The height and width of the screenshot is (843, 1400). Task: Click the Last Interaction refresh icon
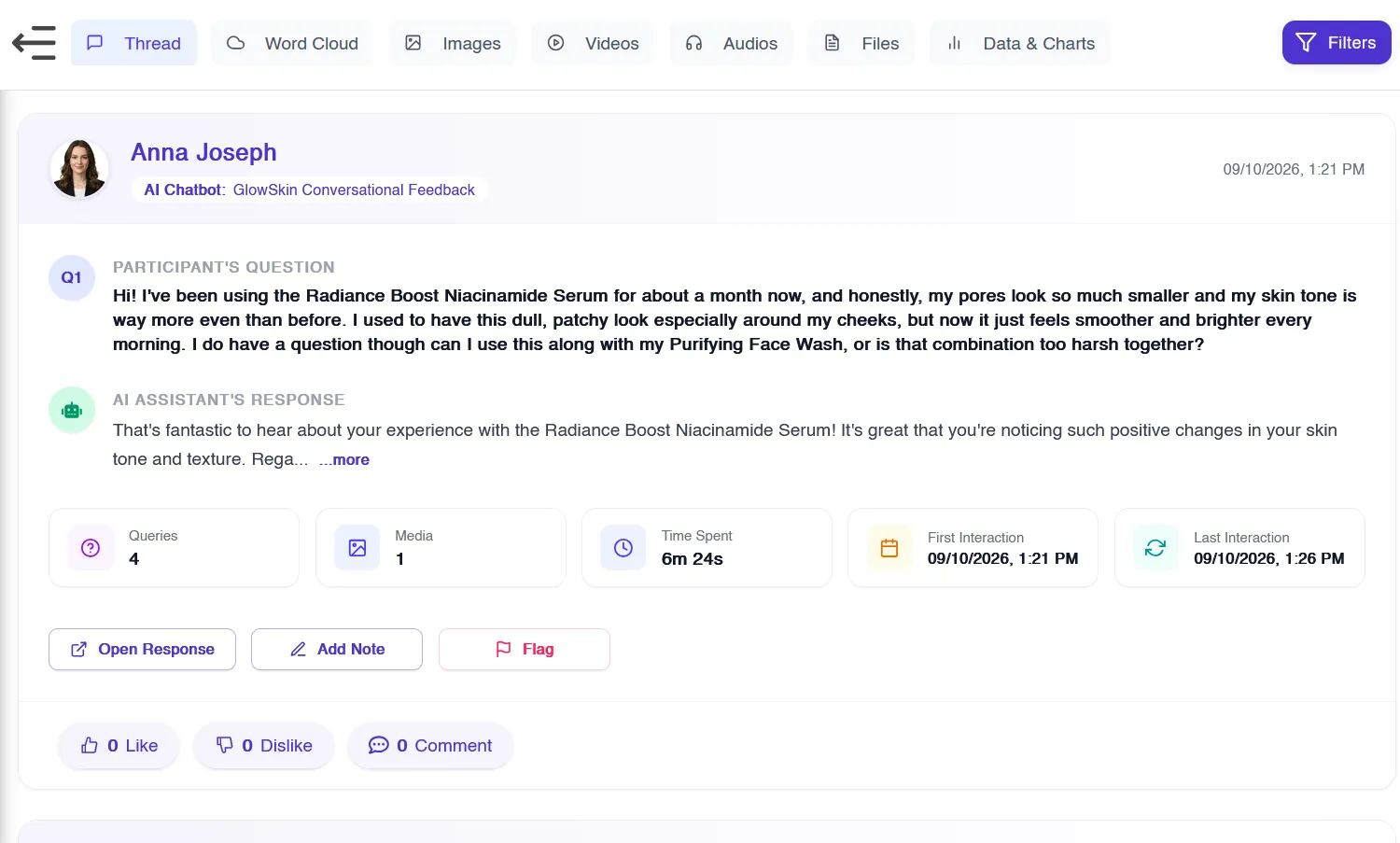tap(1155, 548)
